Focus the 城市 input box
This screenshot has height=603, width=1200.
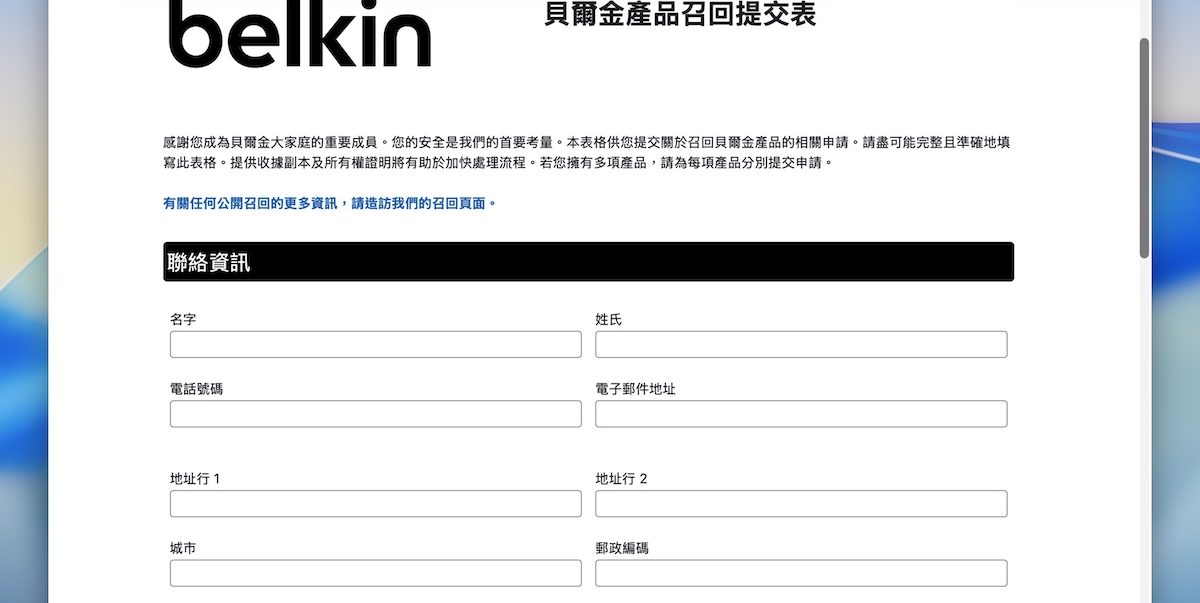tap(375, 573)
